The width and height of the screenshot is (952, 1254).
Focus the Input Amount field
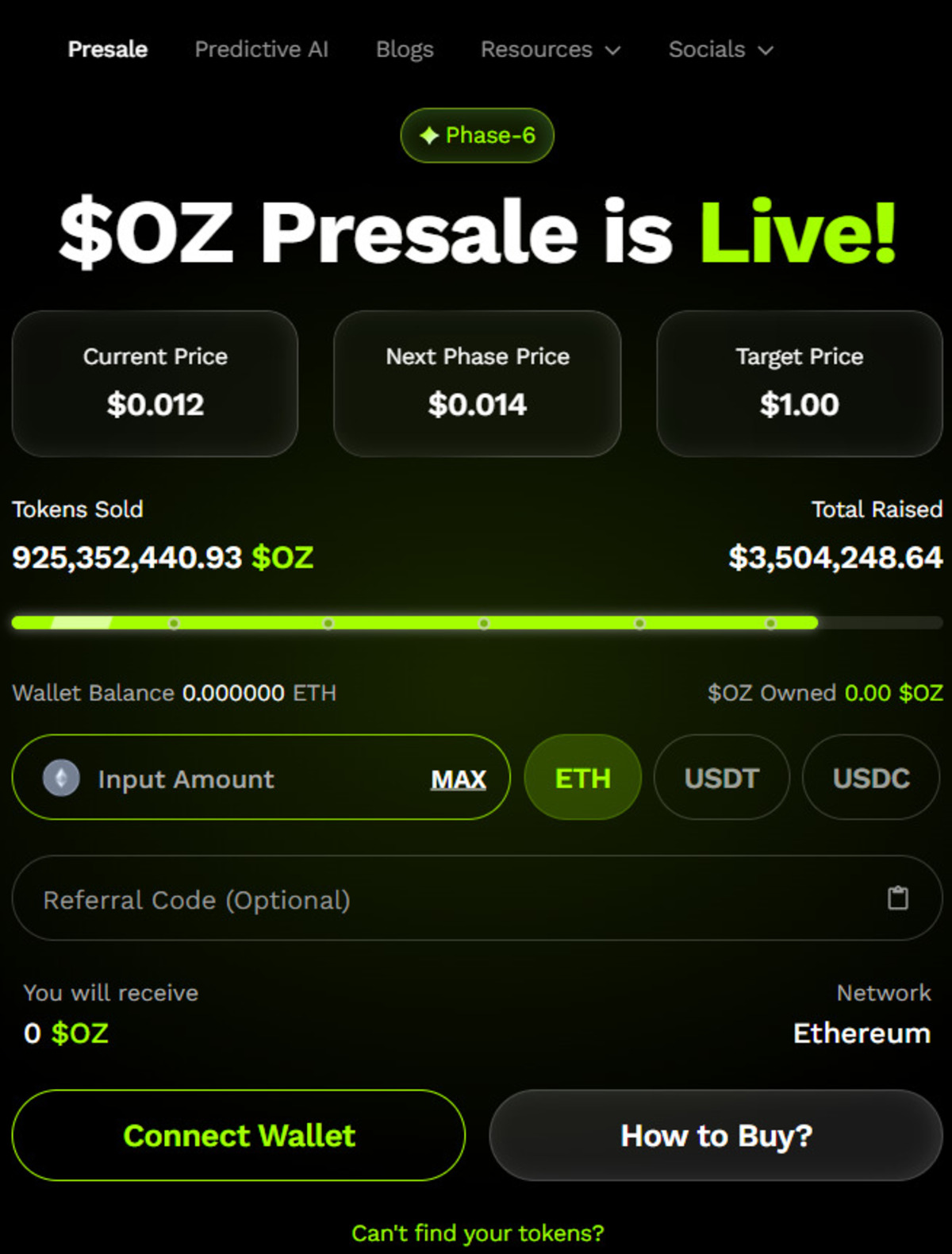point(254,779)
